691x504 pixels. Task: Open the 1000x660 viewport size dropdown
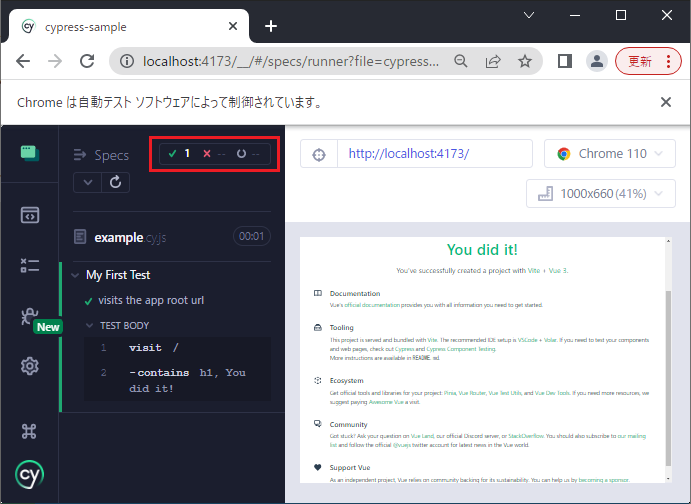(601, 193)
